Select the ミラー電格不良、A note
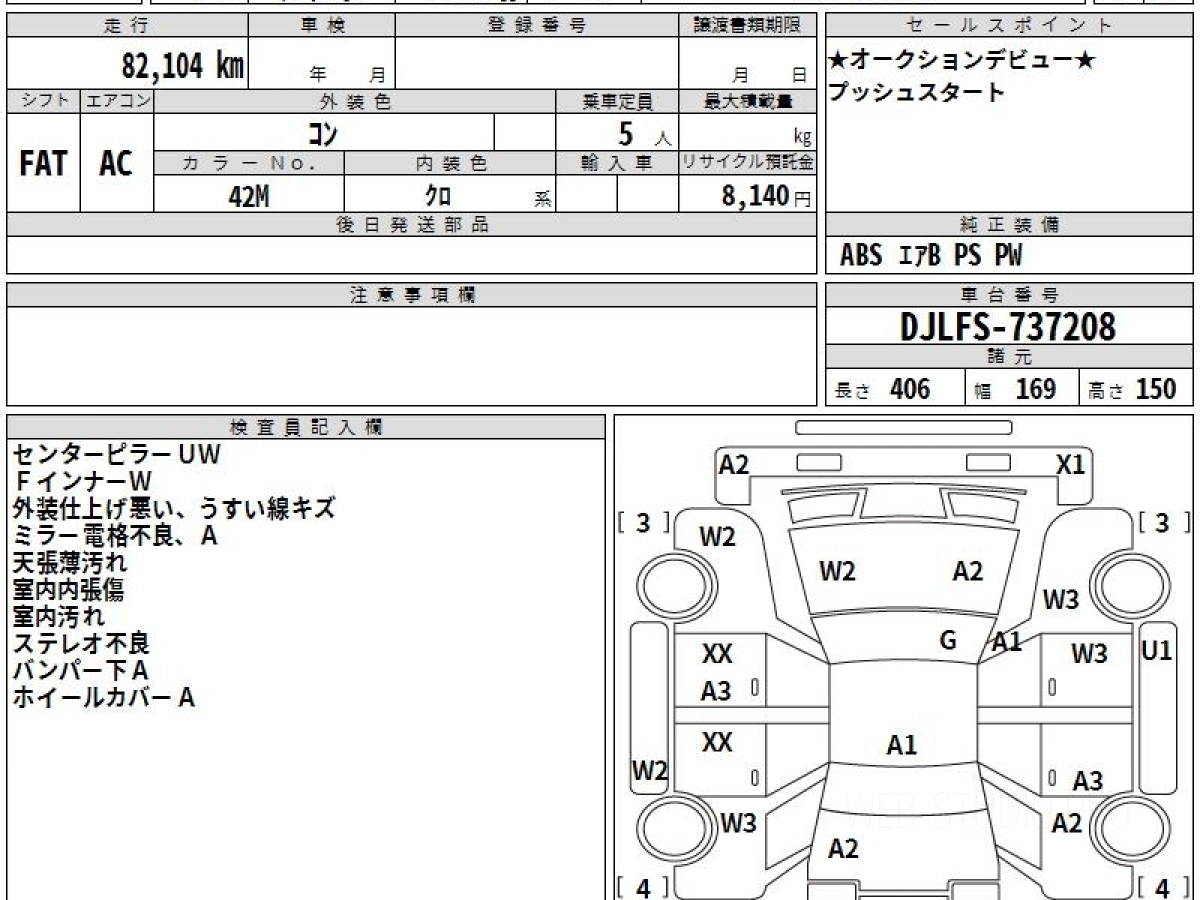Viewport: 1200px width, 900px height. [x=115, y=536]
